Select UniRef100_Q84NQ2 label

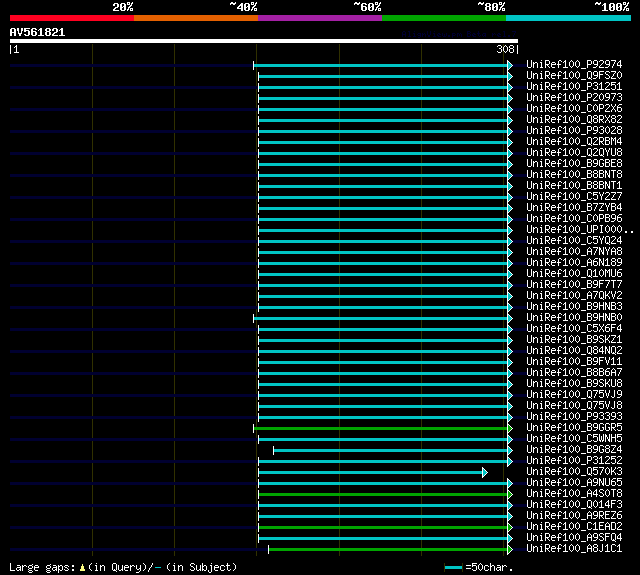(x=574, y=351)
